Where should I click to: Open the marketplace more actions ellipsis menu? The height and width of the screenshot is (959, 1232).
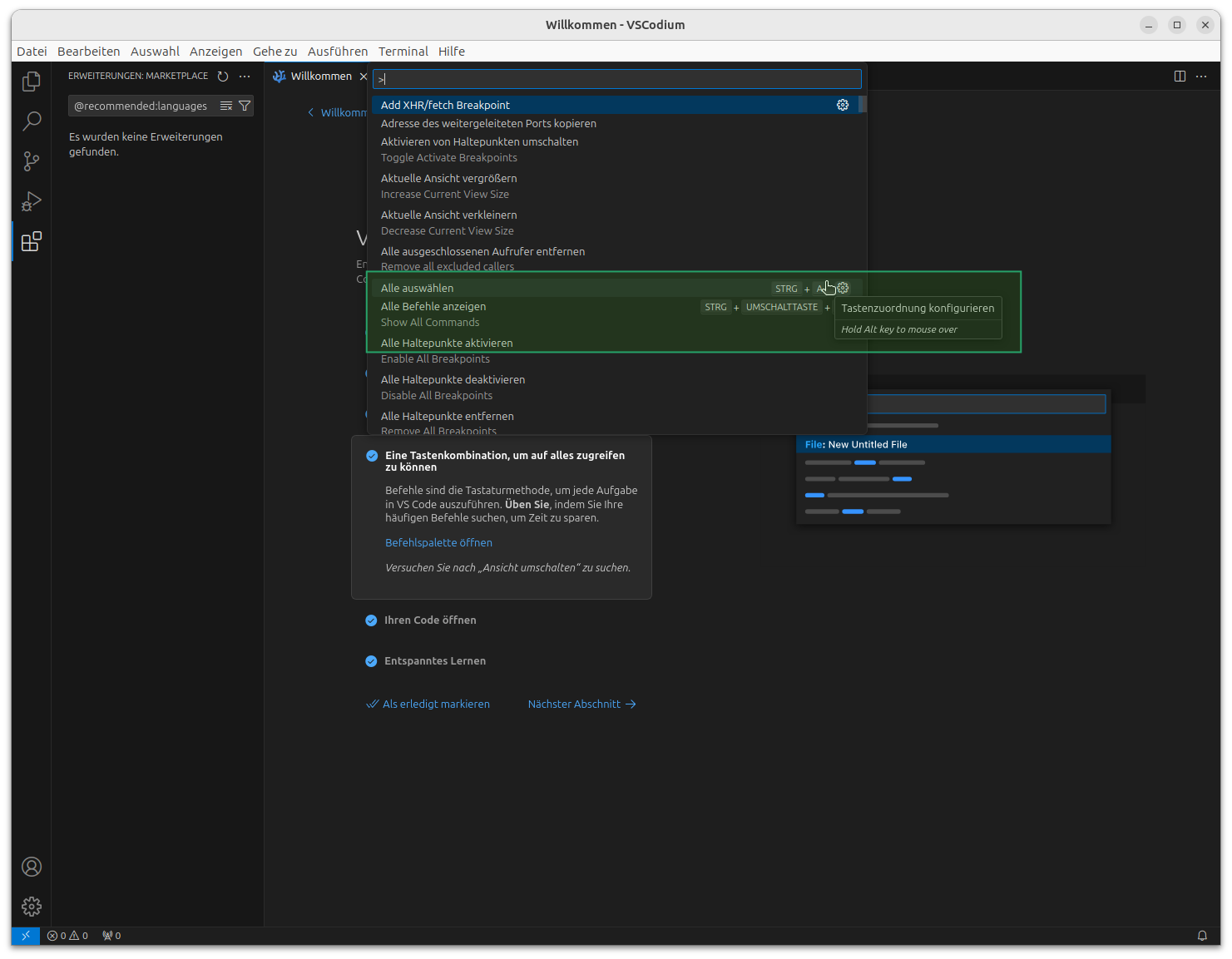tap(245, 77)
